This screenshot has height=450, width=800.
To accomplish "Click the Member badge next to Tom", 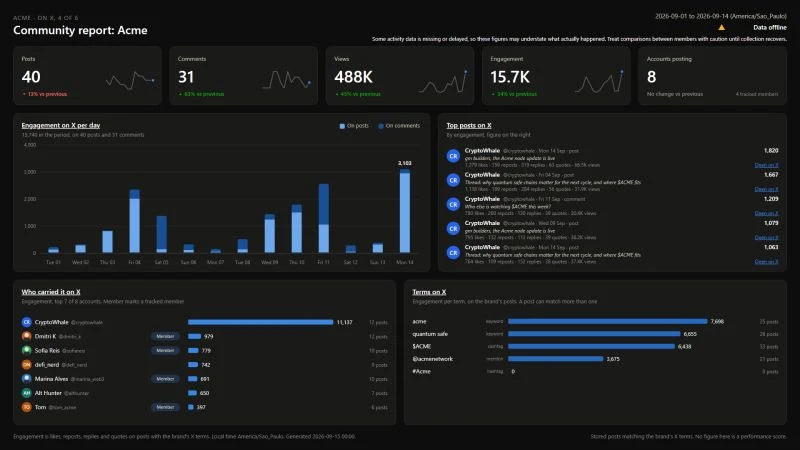I will pos(165,407).
